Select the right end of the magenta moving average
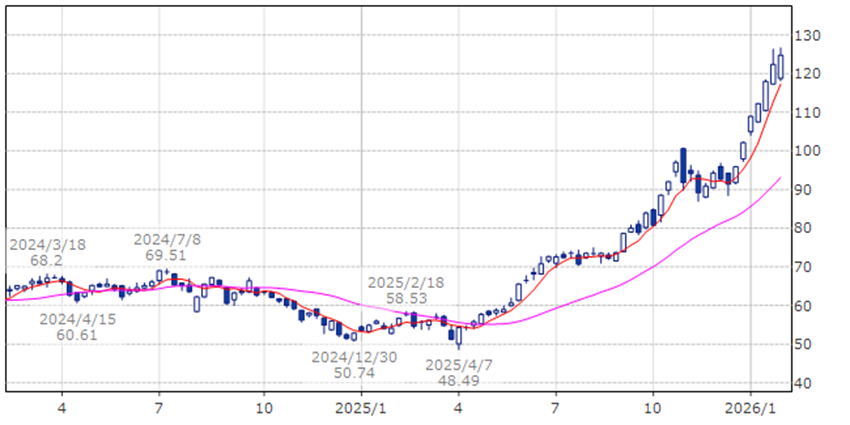This screenshot has height=425, width=850. coord(780,178)
